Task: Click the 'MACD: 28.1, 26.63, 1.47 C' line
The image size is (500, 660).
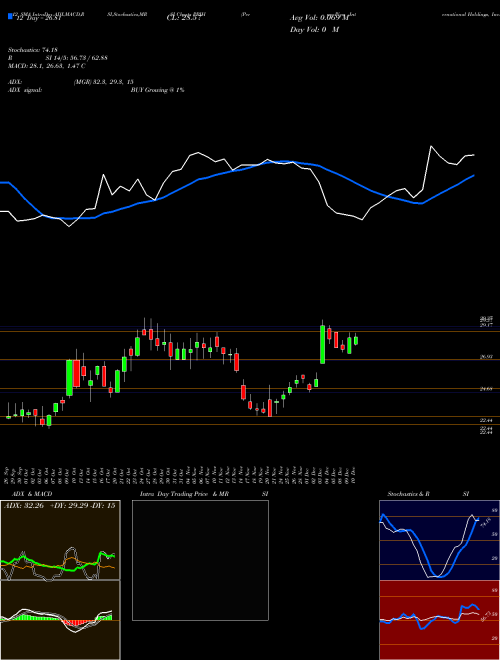Action: pyautogui.click(x=47, y=66)
